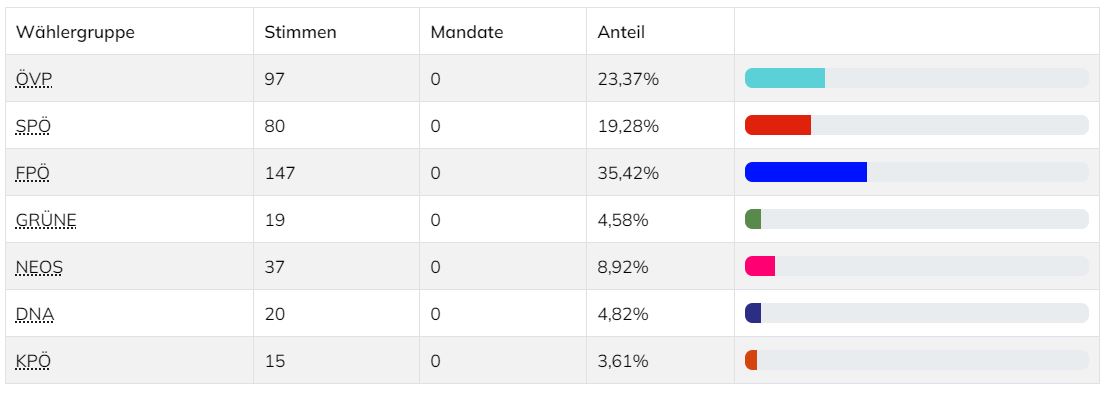Click the Wählergruppe column header
This screenshot has height=393, width=1108.
click(76, 32)
